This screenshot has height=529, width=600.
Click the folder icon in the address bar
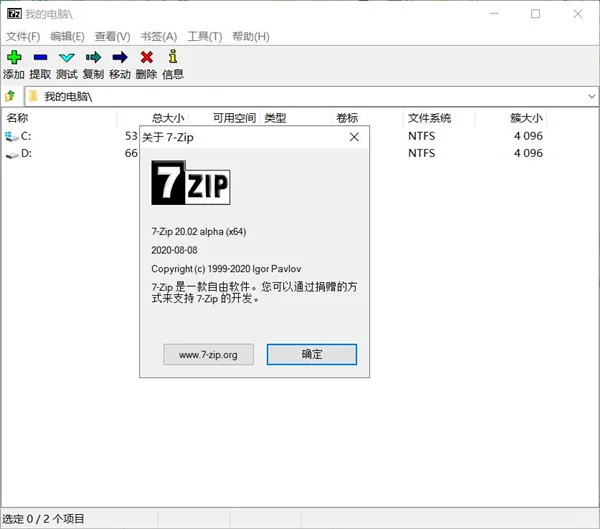[33, 96]
